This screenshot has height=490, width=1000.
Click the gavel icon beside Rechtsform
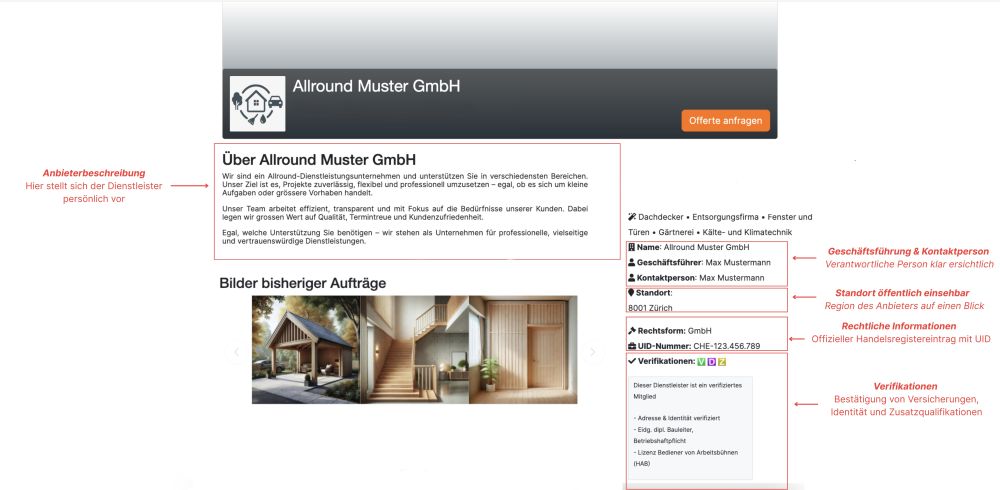[632, 330]
